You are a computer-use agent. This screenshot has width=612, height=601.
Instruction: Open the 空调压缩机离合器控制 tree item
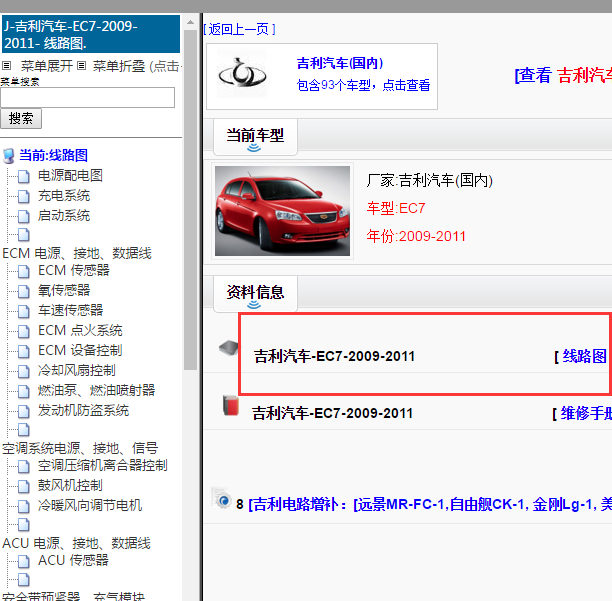coord(103,466)
